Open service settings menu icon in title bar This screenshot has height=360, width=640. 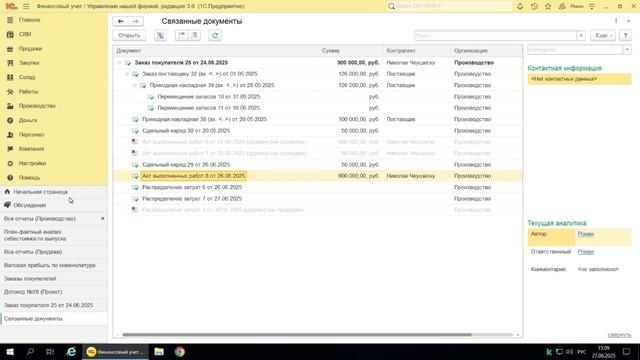click(x=592, y=6)
